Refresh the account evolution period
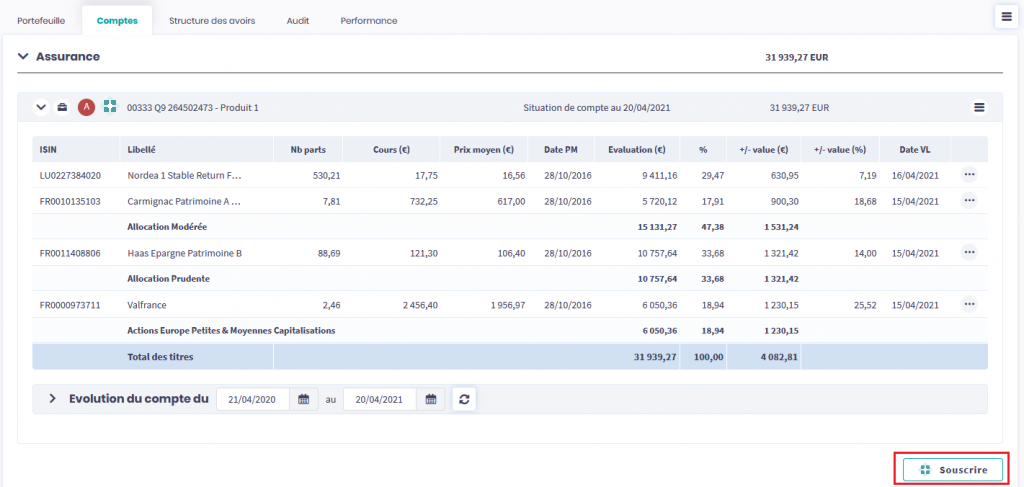Screen dimensions: 1024x487 point(464,399)
